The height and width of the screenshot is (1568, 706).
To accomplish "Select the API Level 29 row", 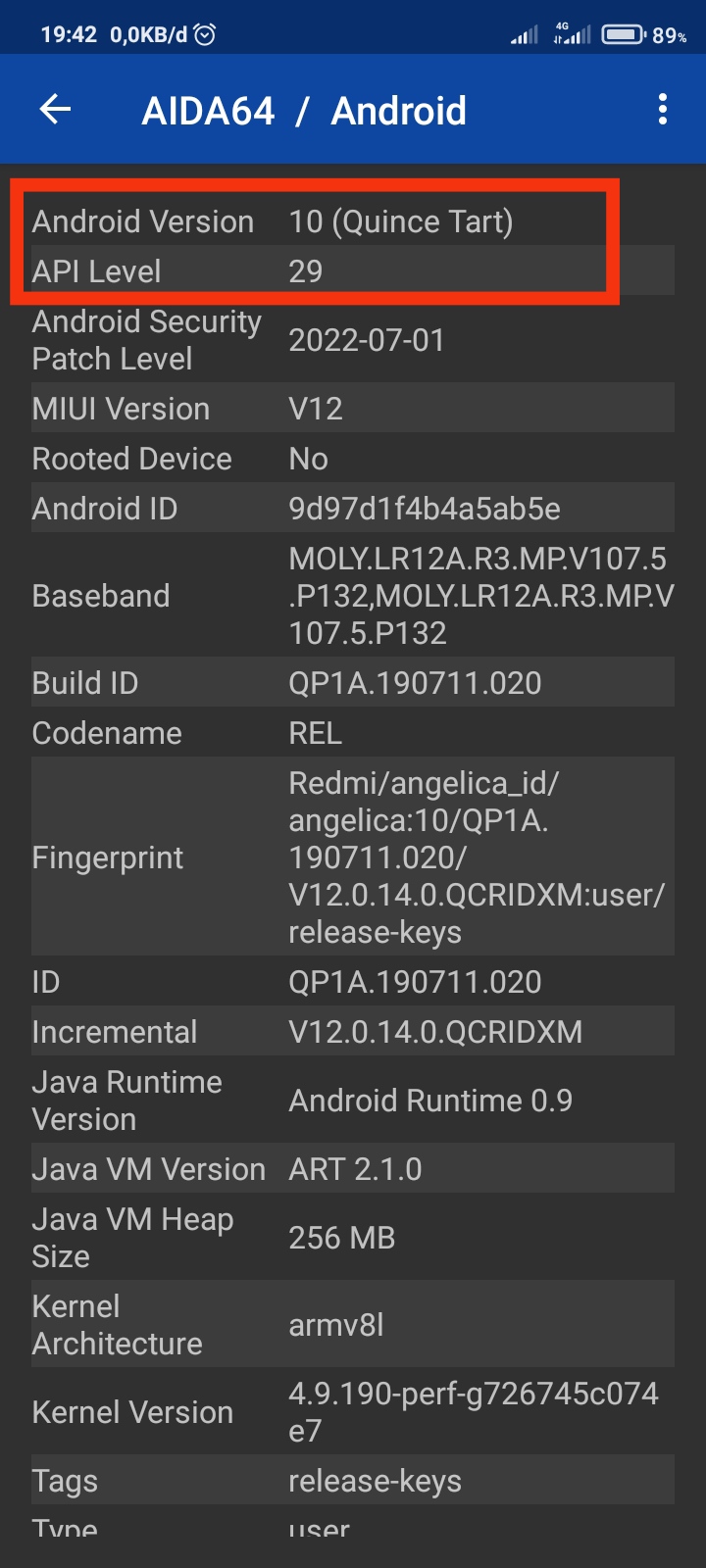I will tap(353, 271).
